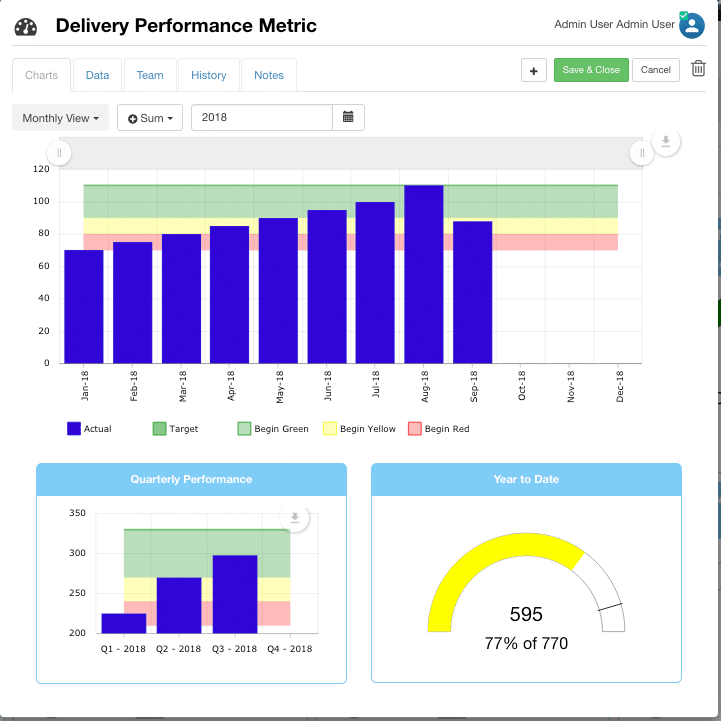Click the 2018 year input field
Viewport: 721px width, 721px height.
point(262,118)
